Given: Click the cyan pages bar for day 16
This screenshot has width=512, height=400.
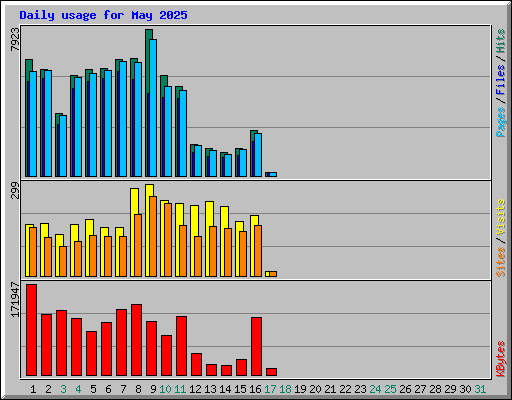Looking at the screenshot, I should pos(258,155).
